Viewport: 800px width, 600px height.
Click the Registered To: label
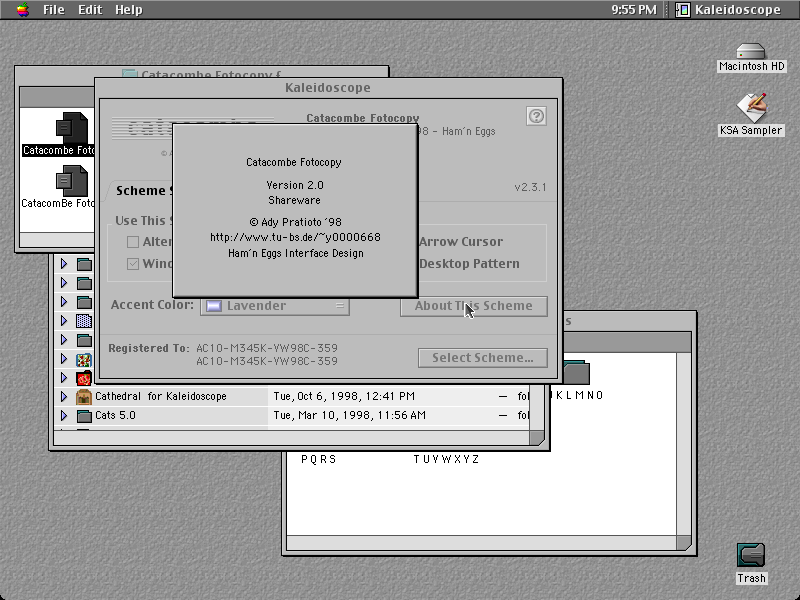(x=149, y=348)
